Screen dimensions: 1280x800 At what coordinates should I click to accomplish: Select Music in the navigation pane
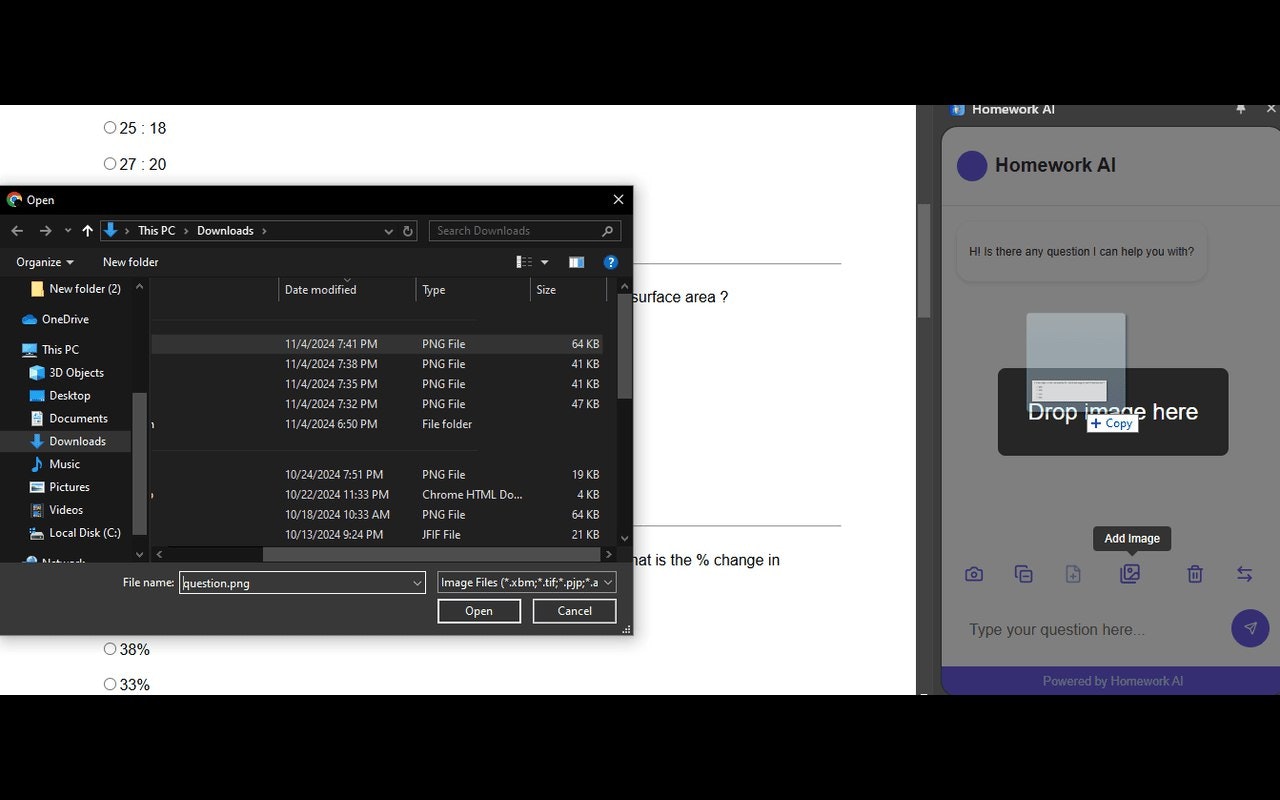pyautogui.click(x=64, y=464)
